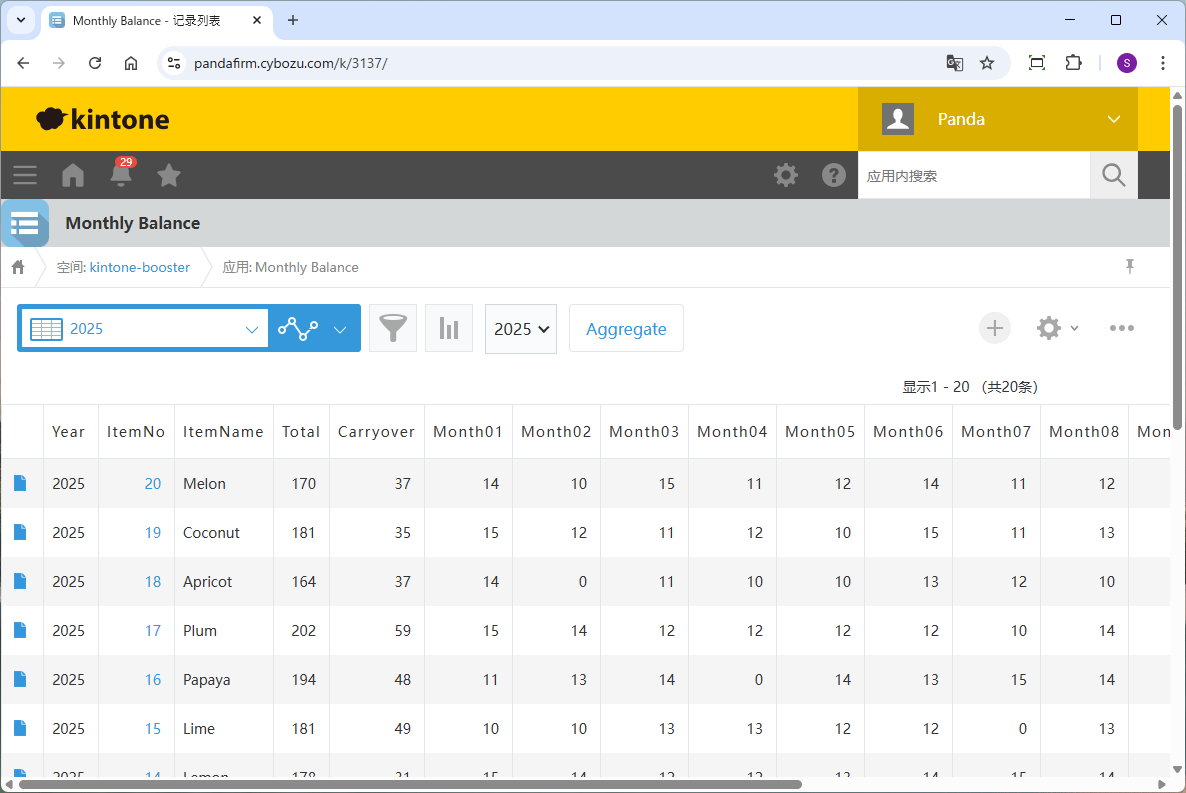Open the bar chart graph icon
This screenshot has width=1186, height=793.
pos(449,328)
